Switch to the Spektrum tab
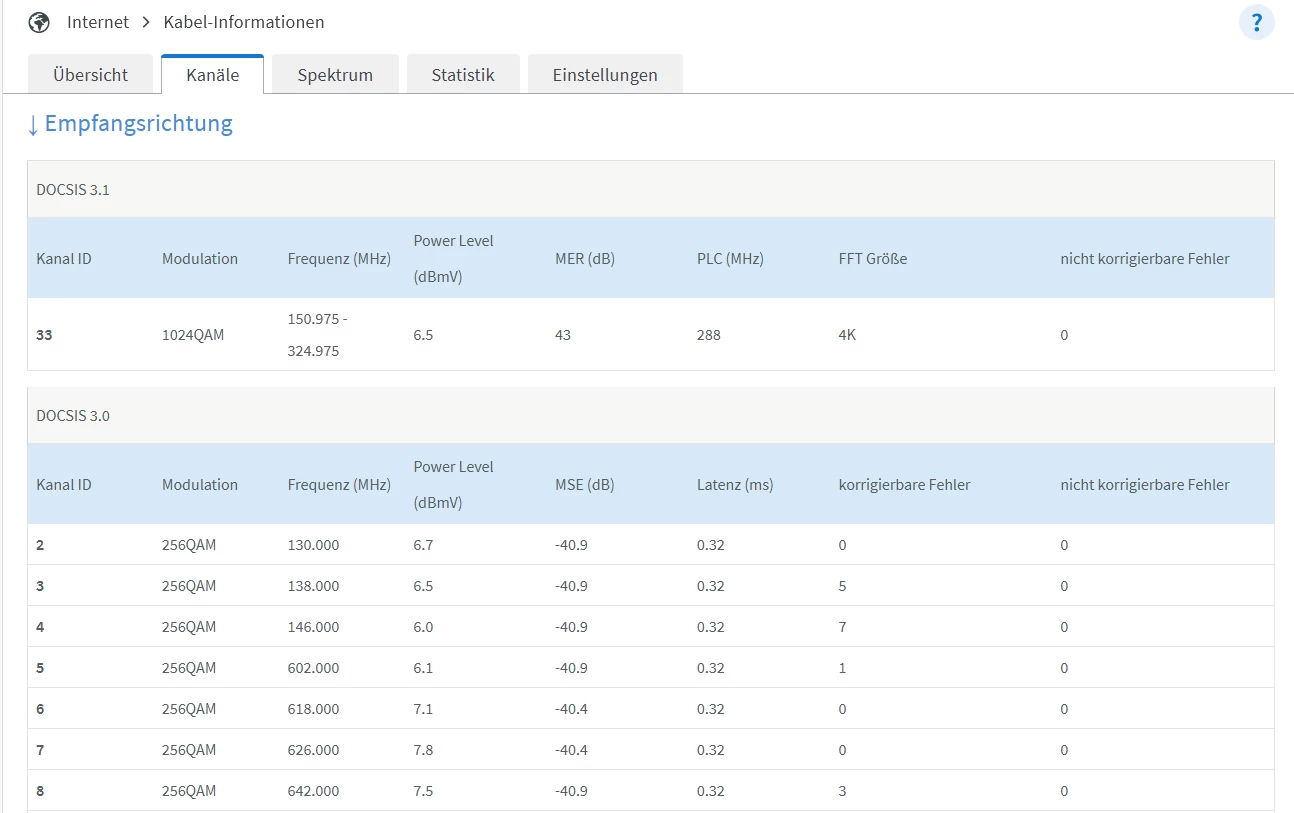Viewport: 1294px width, 813px height. (335, 75)
